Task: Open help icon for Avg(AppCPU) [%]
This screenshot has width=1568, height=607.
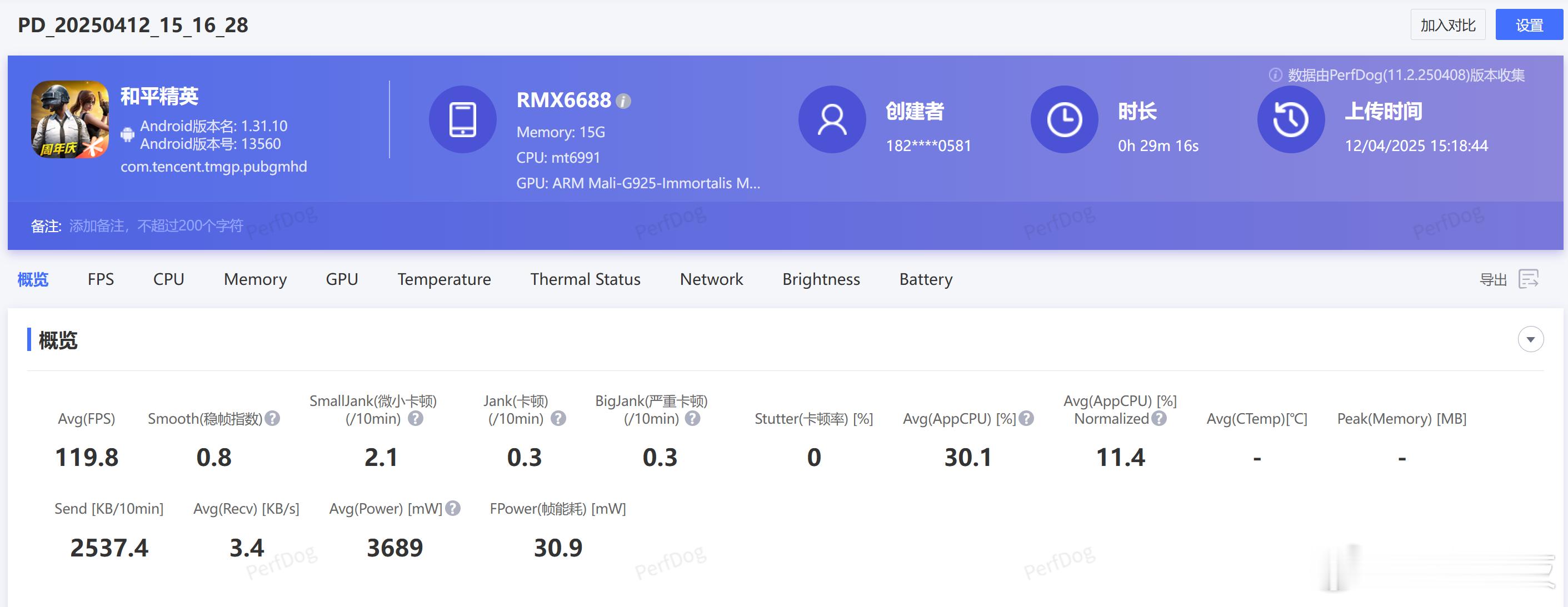Action: point(1026,418)
